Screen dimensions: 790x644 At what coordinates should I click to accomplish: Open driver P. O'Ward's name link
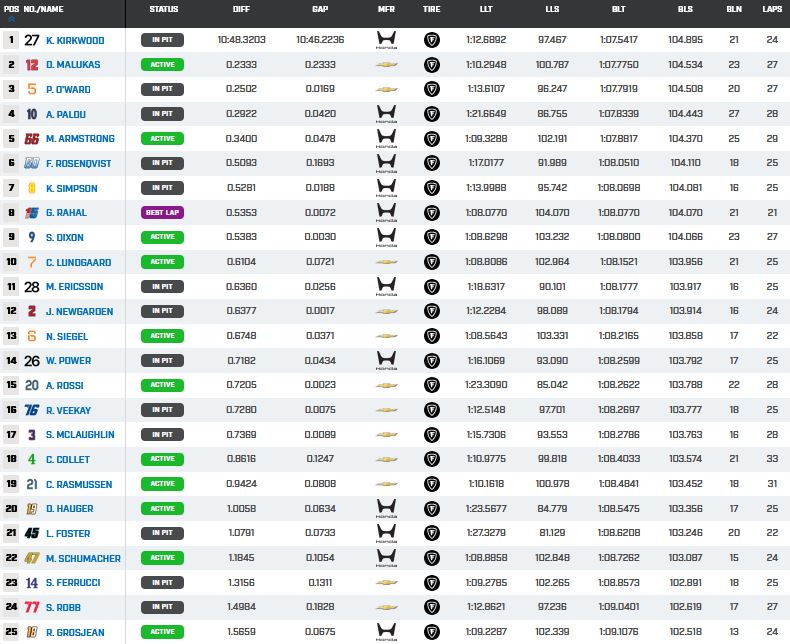[x=68, y=90]
